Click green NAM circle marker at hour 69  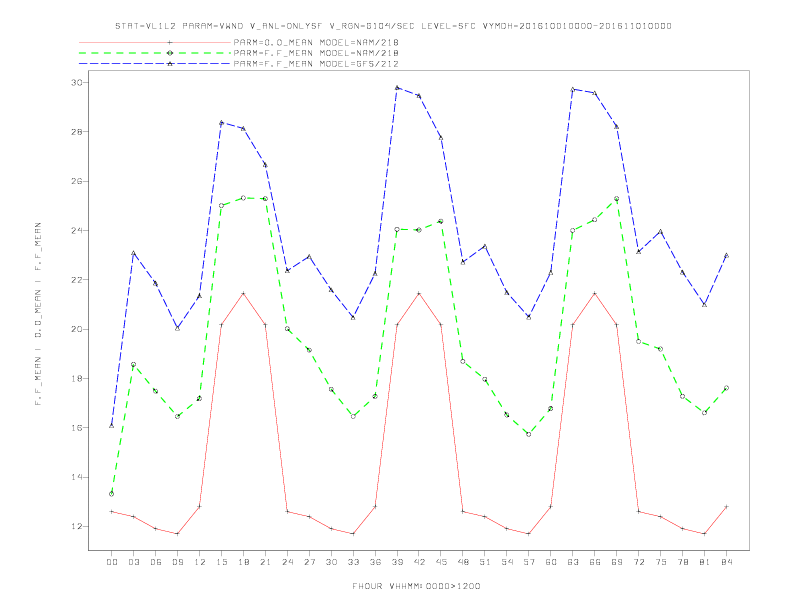(x=617, y=199)
